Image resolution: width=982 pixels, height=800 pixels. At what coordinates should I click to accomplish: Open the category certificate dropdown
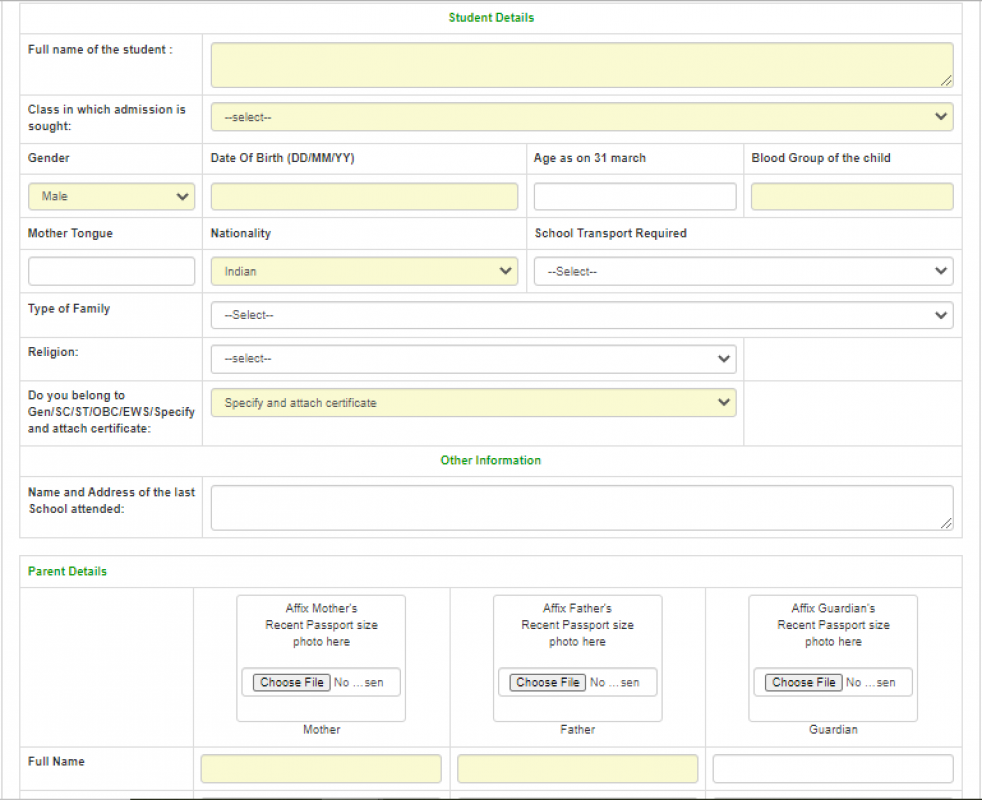[x=472, y=403]
